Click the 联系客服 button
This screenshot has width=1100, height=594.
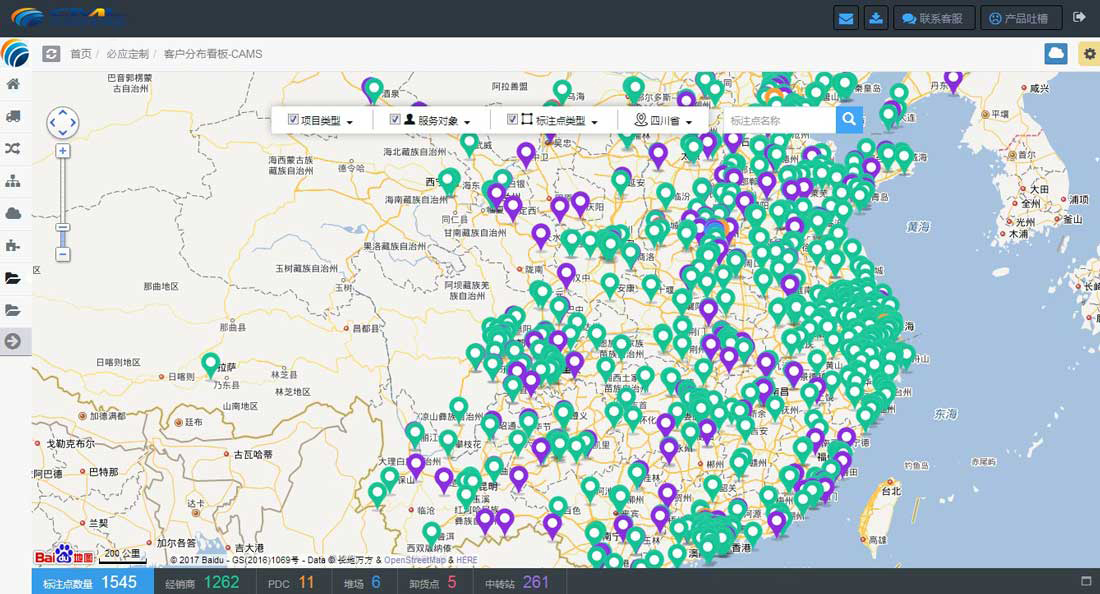click(934, 18)
